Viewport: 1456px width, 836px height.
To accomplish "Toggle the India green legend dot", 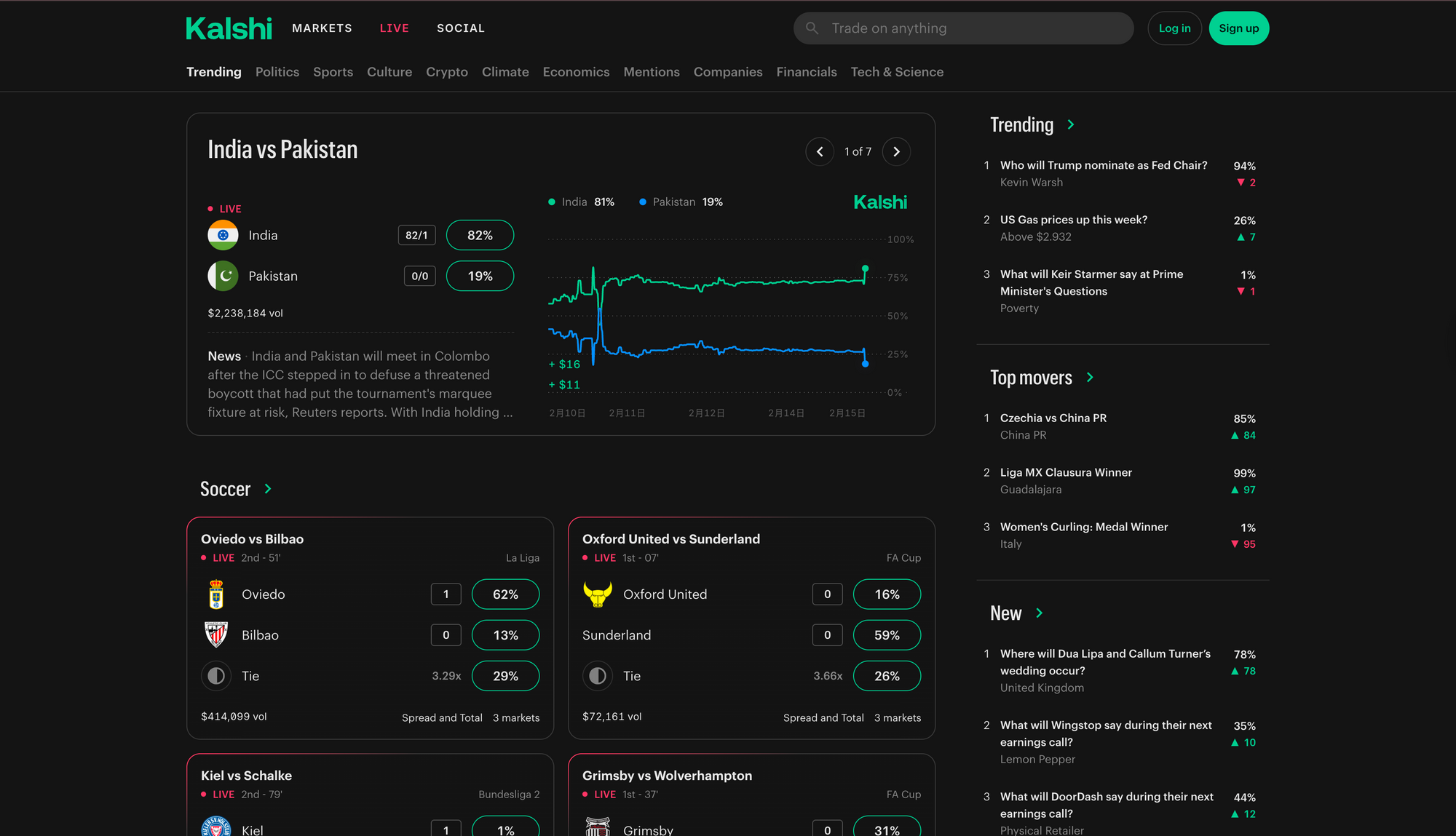I will tap(552, 202).
